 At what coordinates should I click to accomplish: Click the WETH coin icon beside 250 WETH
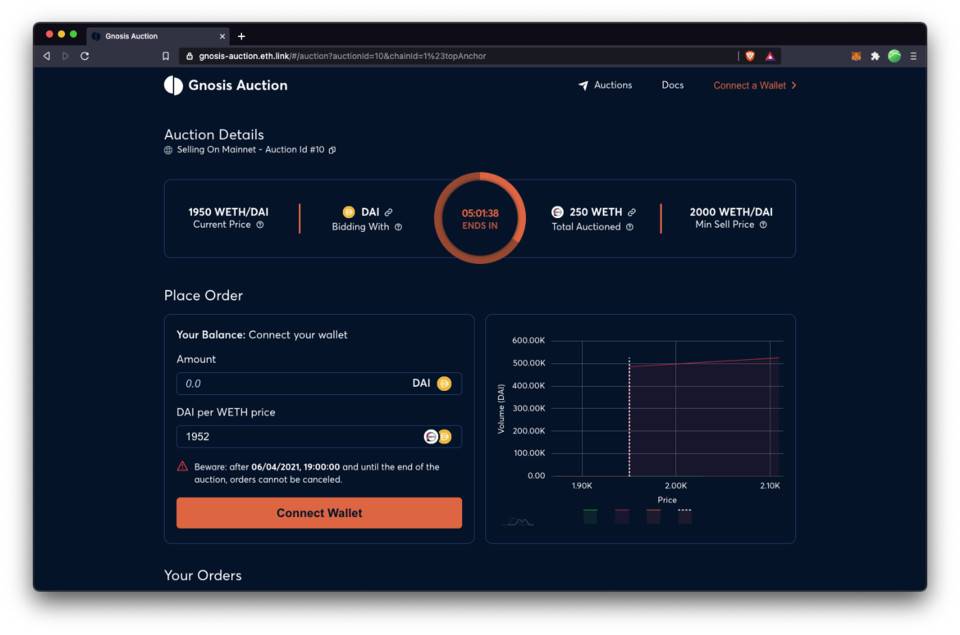tap(557, 212)
